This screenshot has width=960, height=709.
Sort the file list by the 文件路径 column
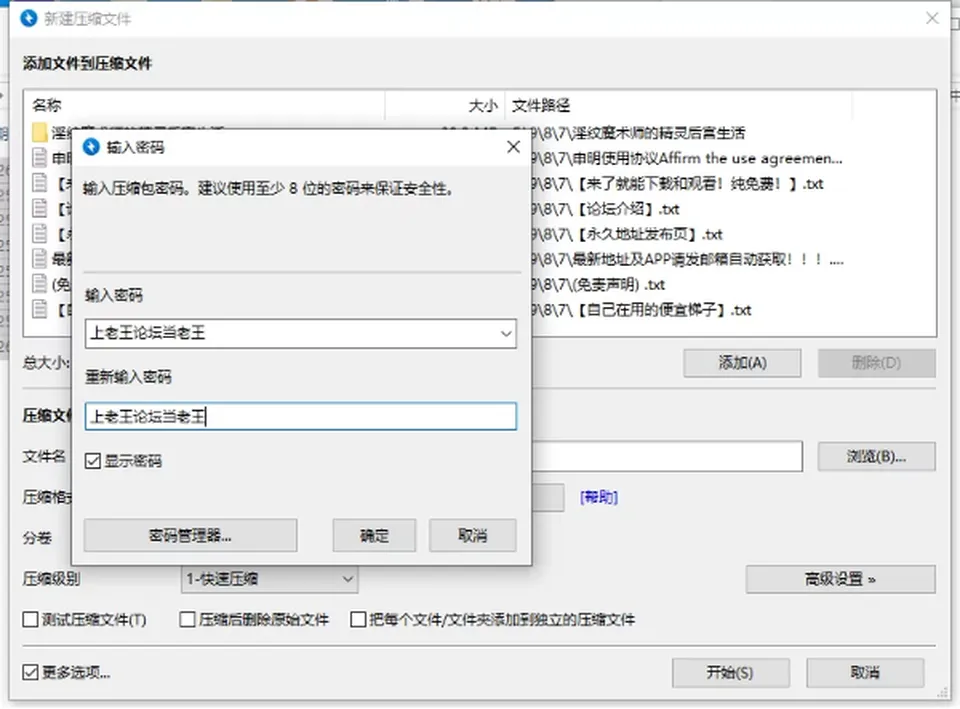tap(678, 105)
